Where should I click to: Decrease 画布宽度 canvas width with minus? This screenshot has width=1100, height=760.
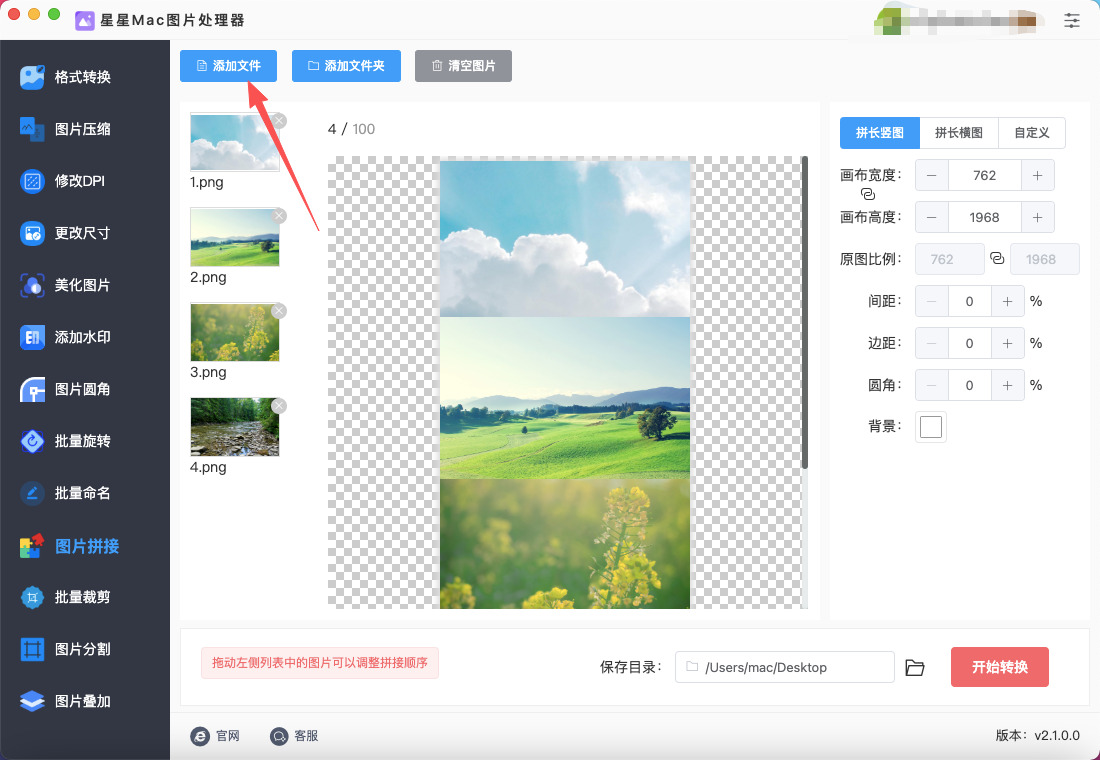(932, 175)
